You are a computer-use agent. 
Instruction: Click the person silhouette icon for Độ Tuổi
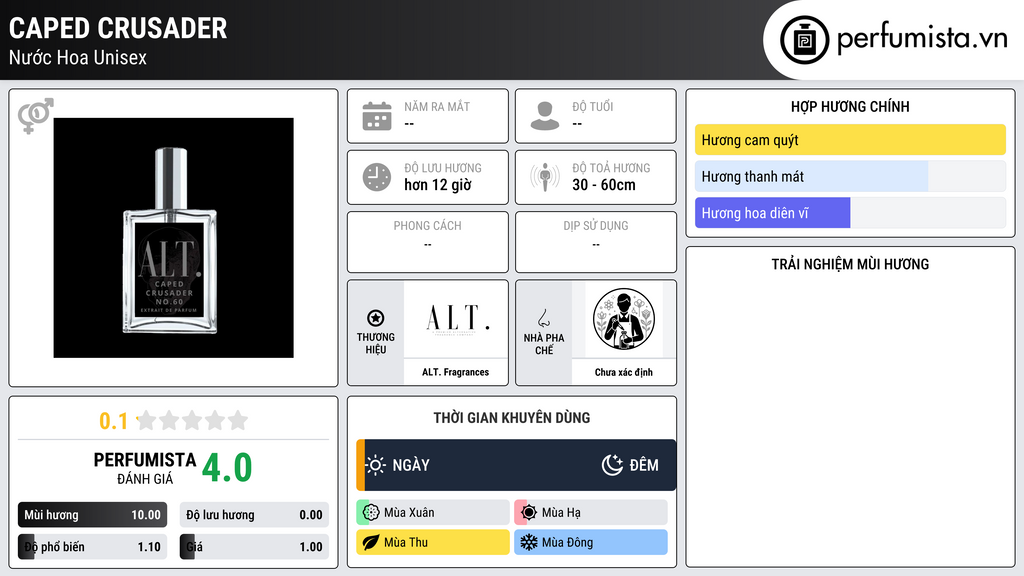[x=545, y=116]
